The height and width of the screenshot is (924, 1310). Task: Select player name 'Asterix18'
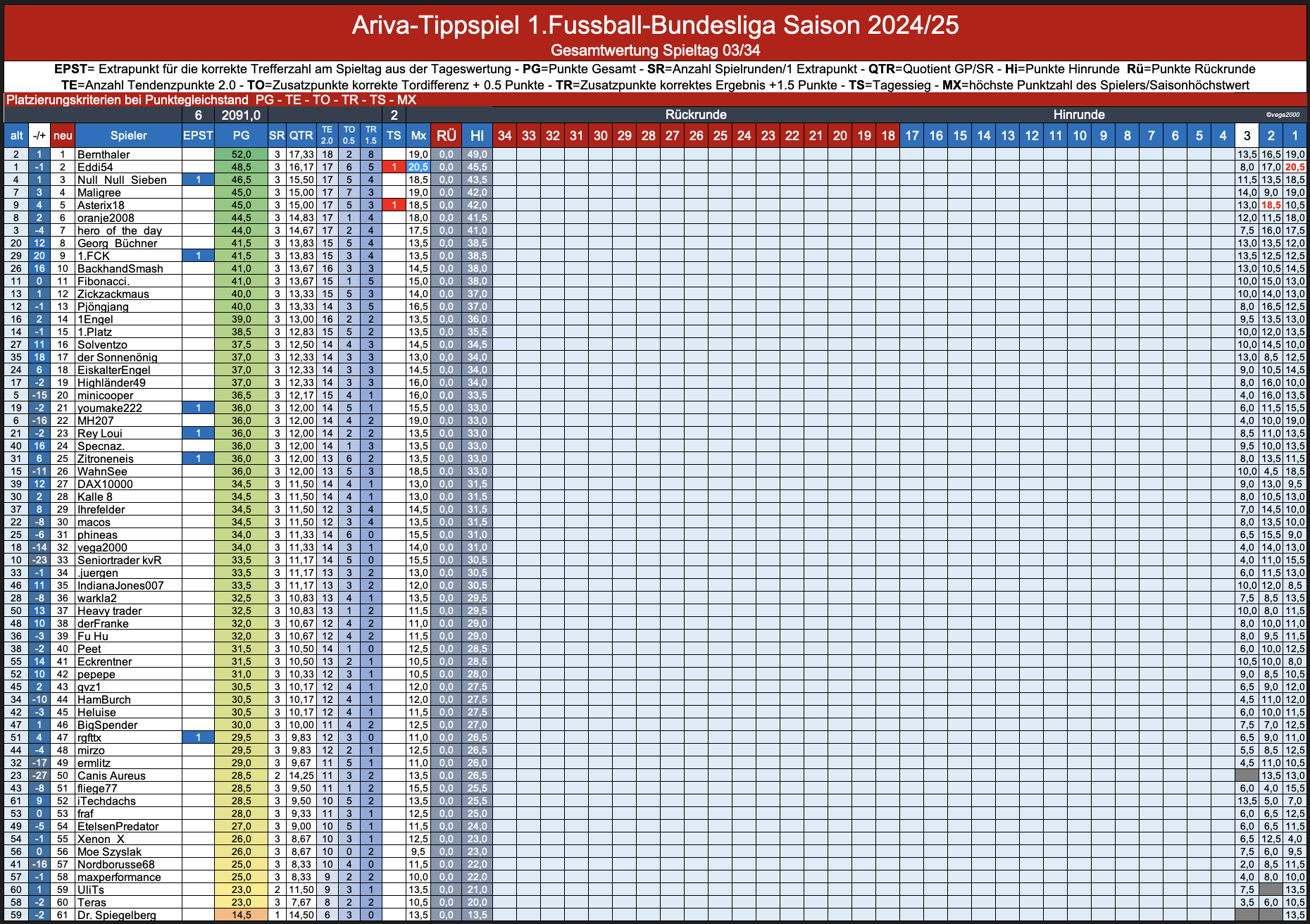click(x=101, y=205)
